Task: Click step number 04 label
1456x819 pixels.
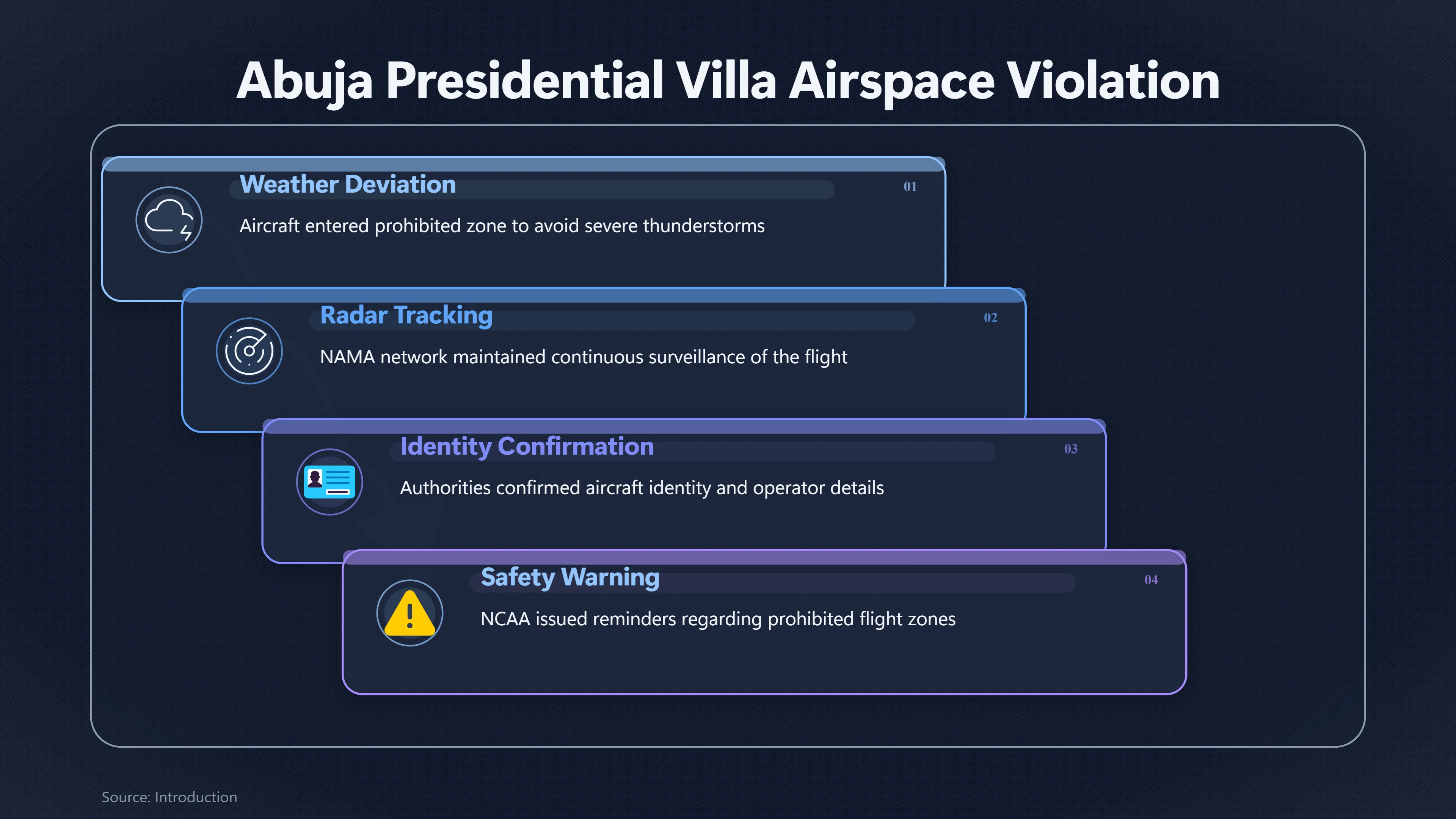Action: pyautogui.click(x=1151, y=580)
